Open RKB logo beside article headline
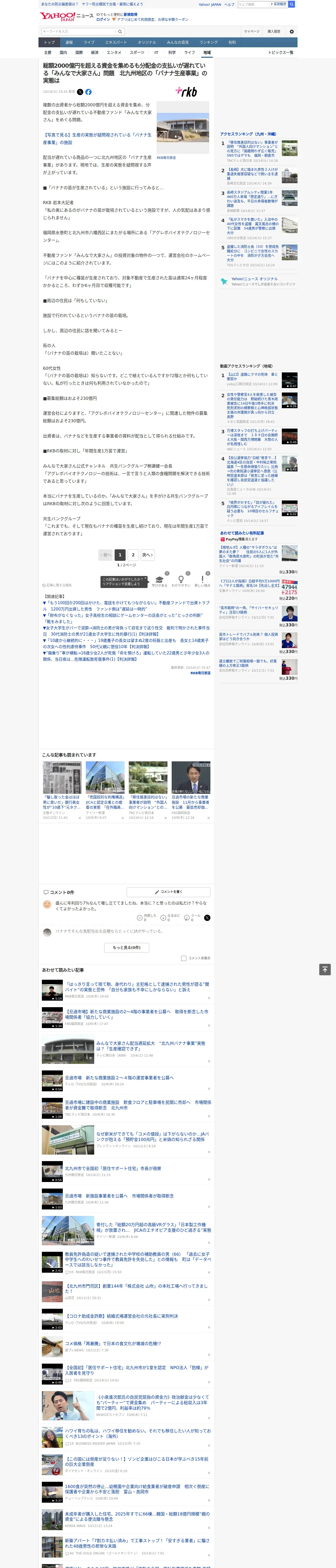Screen dimensions: 336x1568 coord(186,92)
